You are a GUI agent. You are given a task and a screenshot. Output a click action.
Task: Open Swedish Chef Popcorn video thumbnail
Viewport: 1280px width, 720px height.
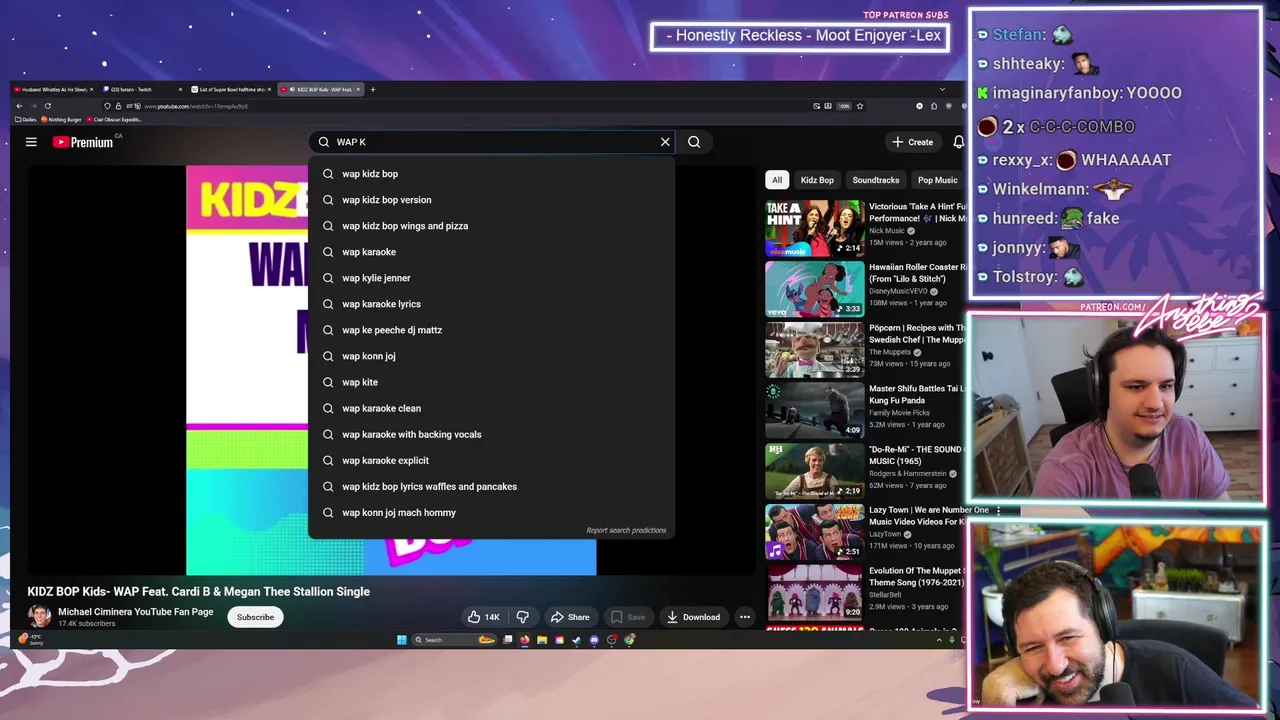815,349
